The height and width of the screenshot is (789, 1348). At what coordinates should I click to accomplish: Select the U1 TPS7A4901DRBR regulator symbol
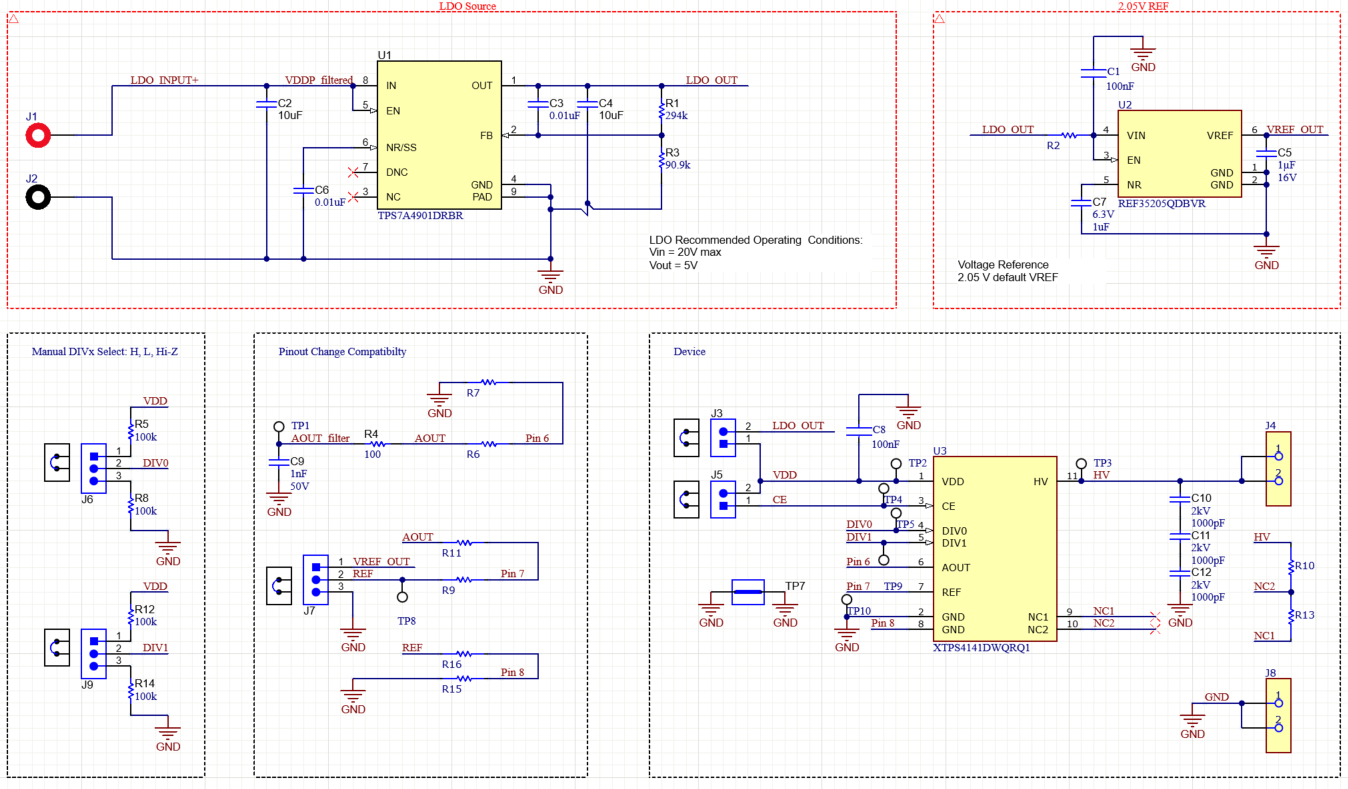(x=438, y=135)
